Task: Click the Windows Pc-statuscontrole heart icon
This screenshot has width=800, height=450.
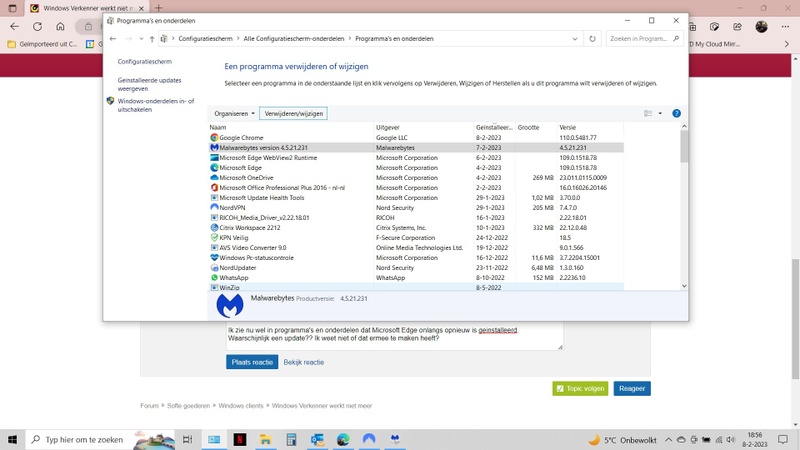Action: 214,258
